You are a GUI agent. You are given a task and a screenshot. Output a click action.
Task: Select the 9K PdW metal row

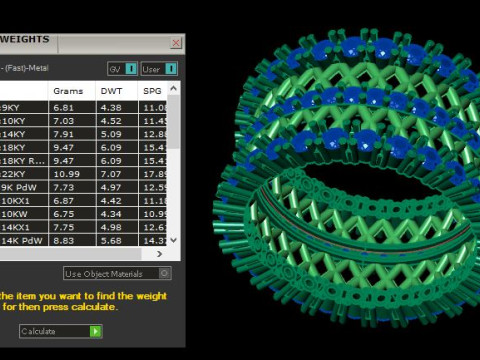tap(83, 187)
